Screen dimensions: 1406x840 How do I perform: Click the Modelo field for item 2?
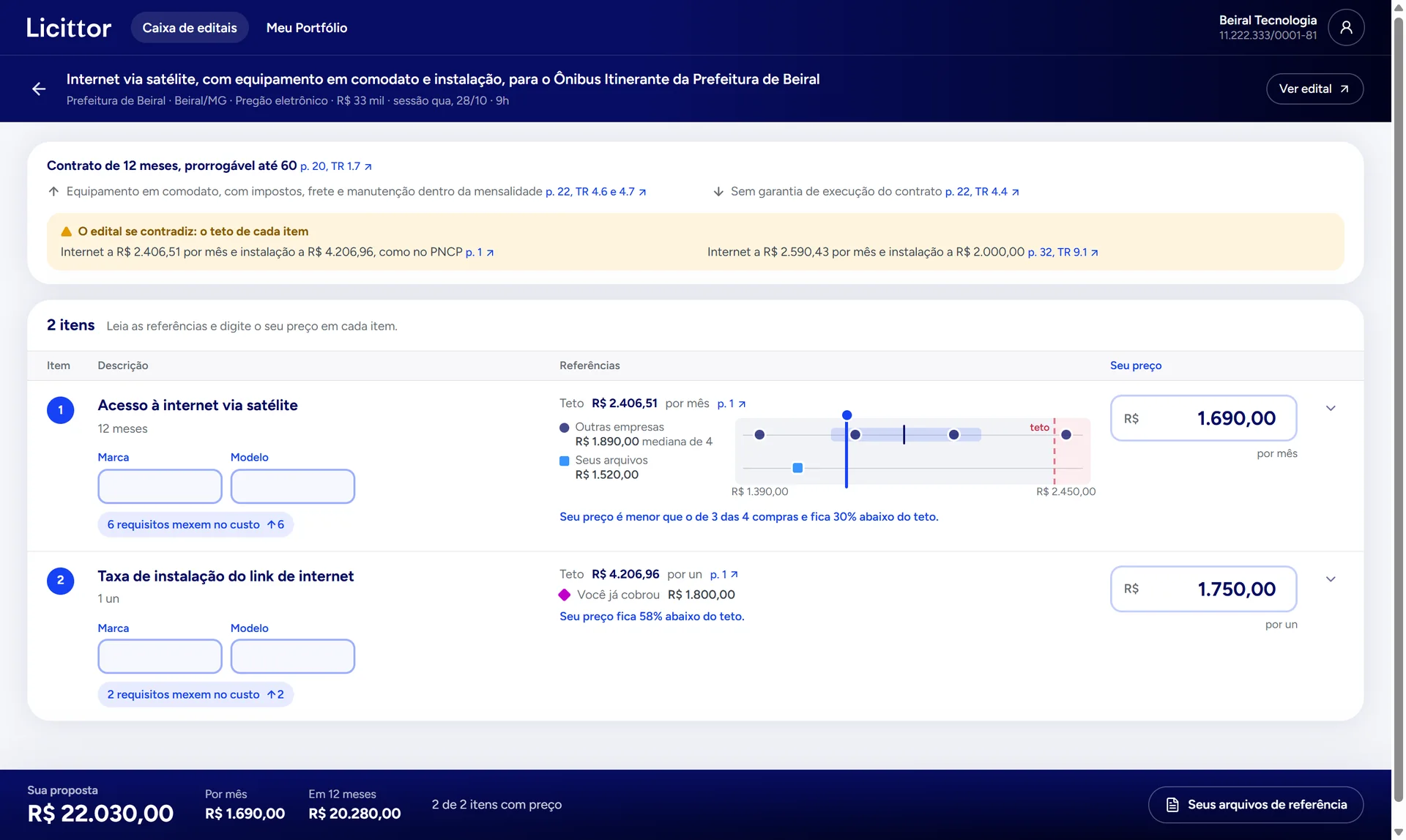click(x=293, y=656)
